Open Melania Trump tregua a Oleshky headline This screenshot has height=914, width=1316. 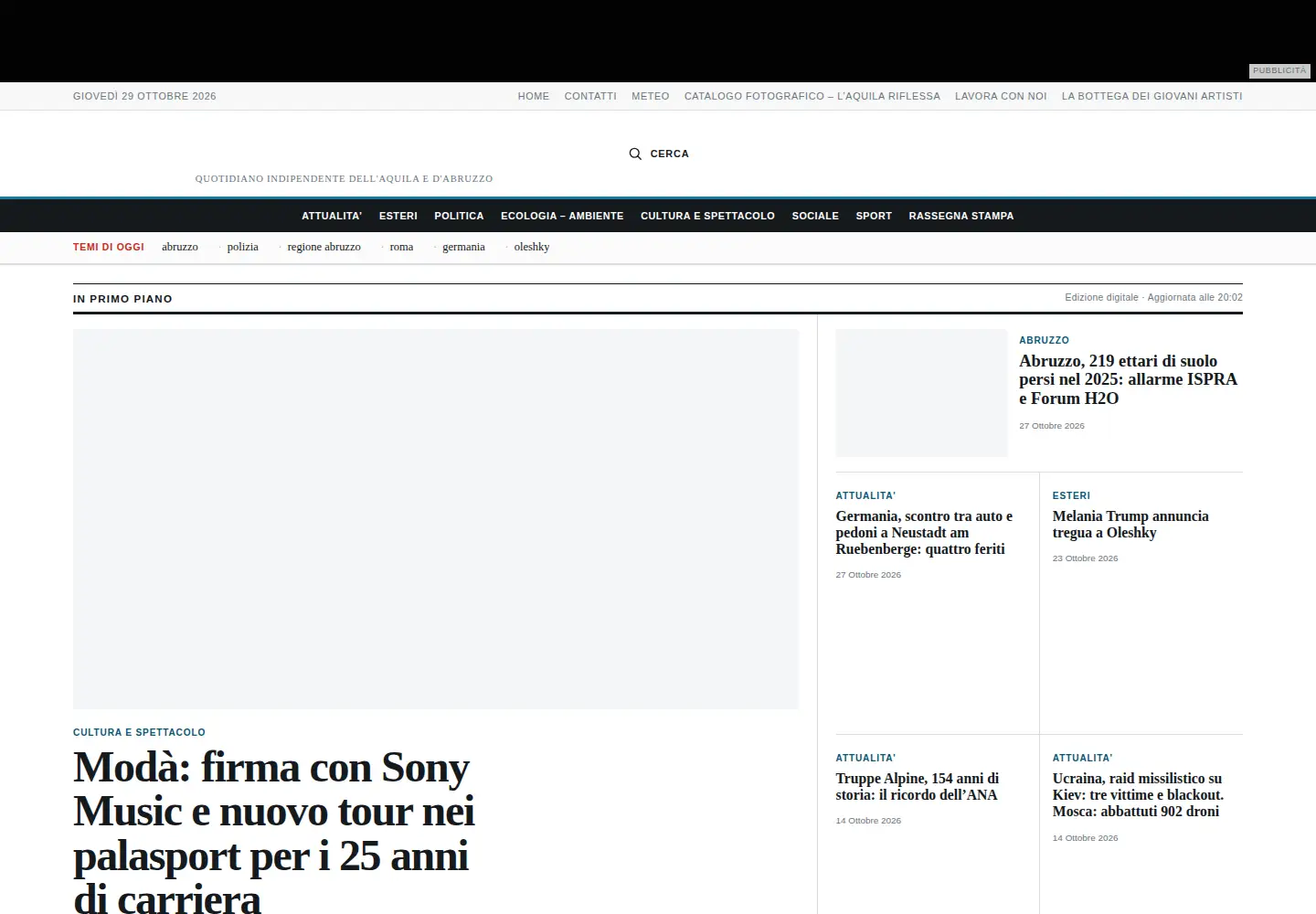1130,525
